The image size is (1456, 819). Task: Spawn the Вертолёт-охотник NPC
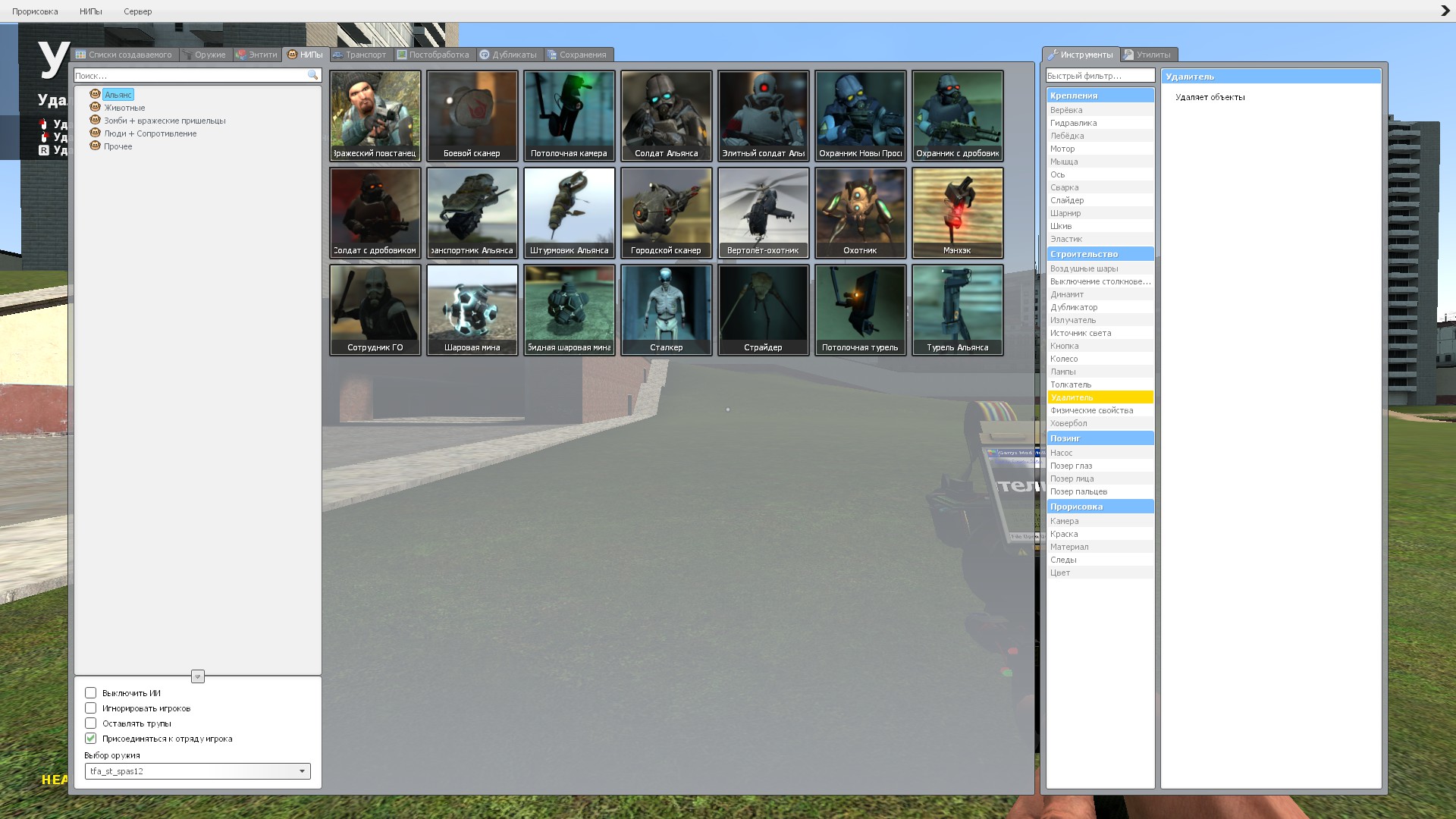click(763, 213)
